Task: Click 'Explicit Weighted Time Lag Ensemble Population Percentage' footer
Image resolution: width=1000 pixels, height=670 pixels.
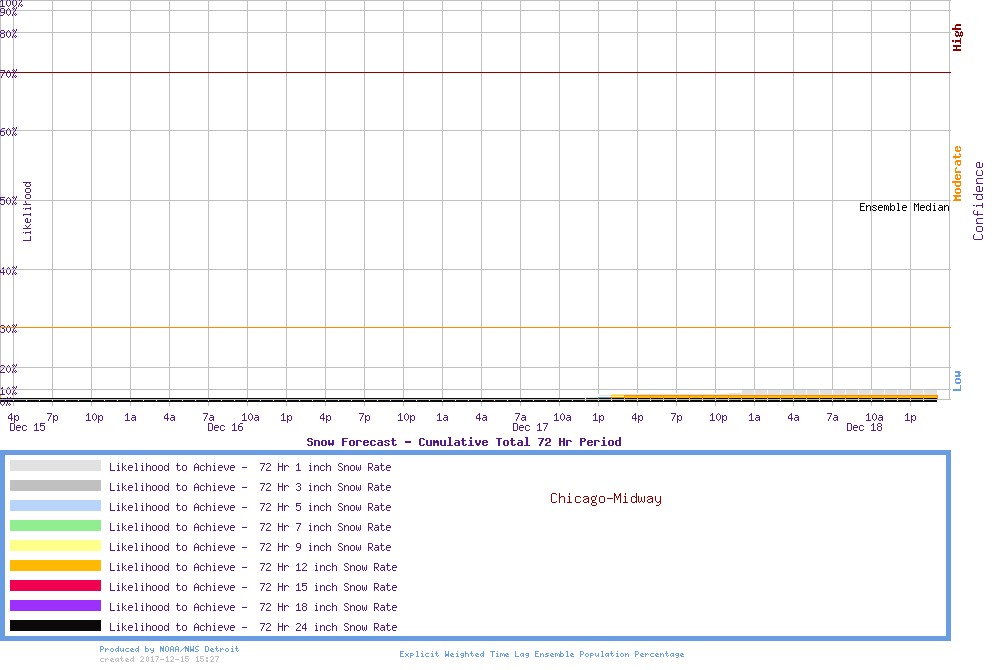Action: point(541,654)
